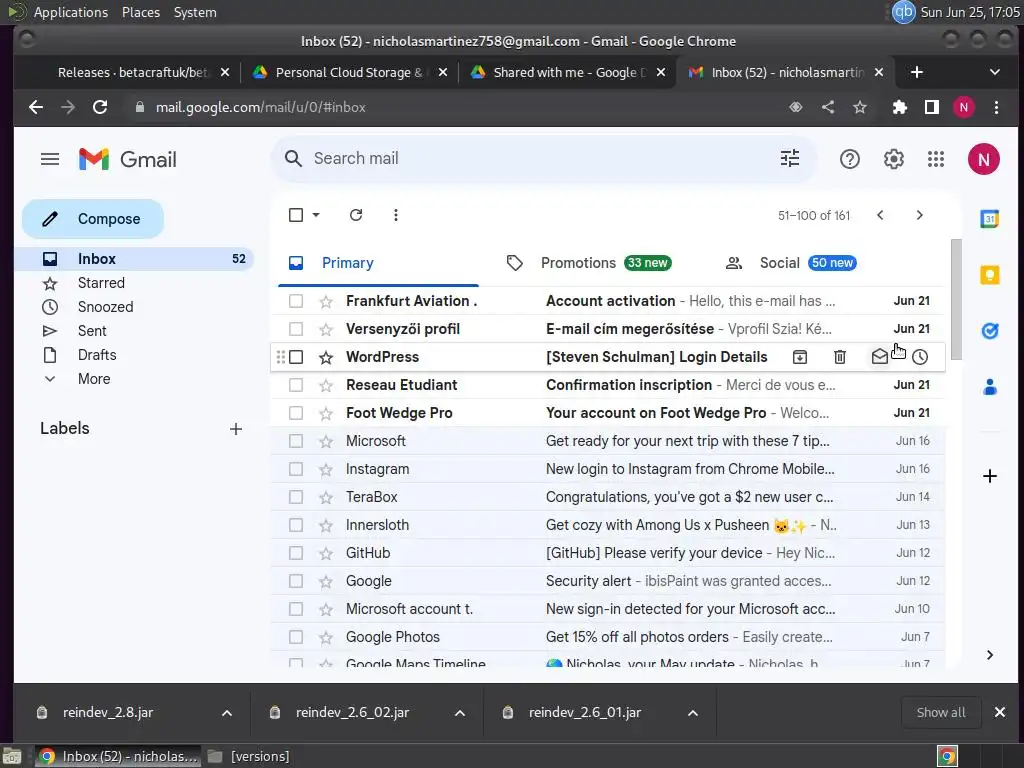Archive the WordPress email

(x=800, y=357)
